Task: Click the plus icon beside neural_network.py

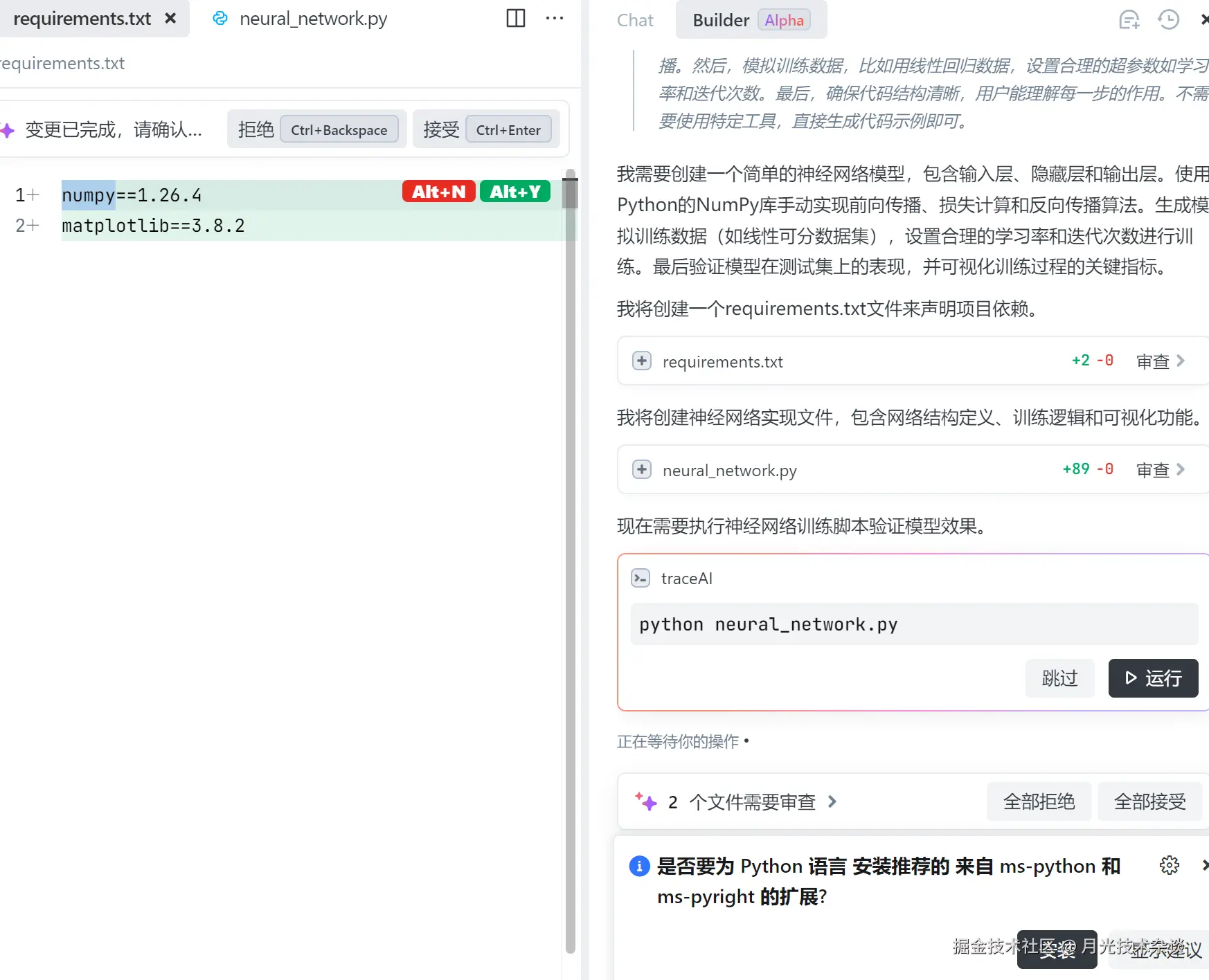Action: point(642,470)
